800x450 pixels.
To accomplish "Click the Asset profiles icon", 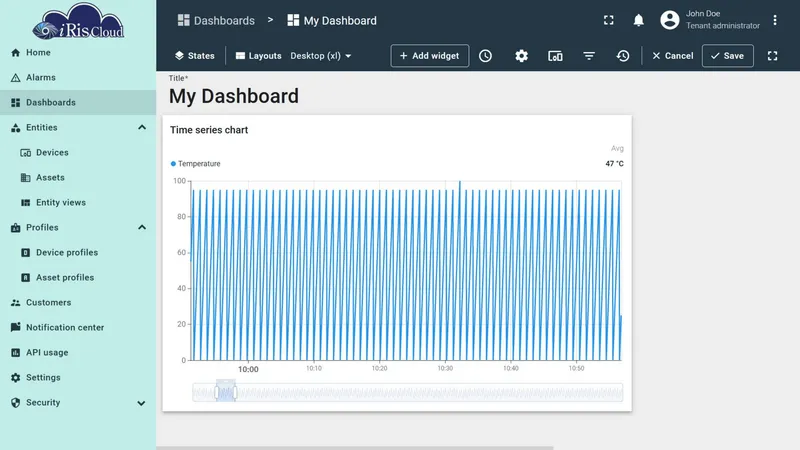I will click(x=26, y=278).
